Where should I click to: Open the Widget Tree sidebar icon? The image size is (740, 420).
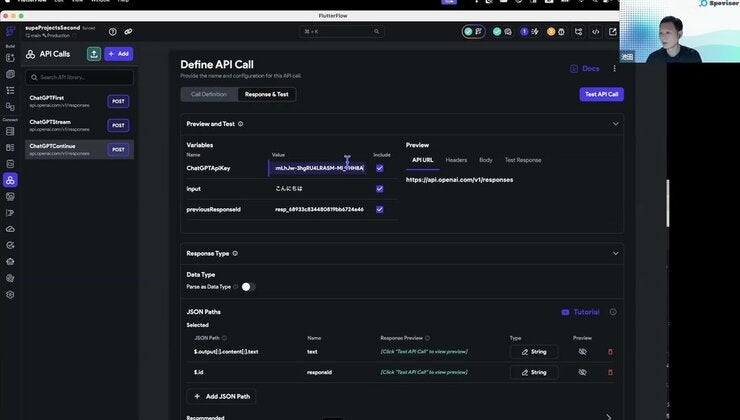(10, 90)
